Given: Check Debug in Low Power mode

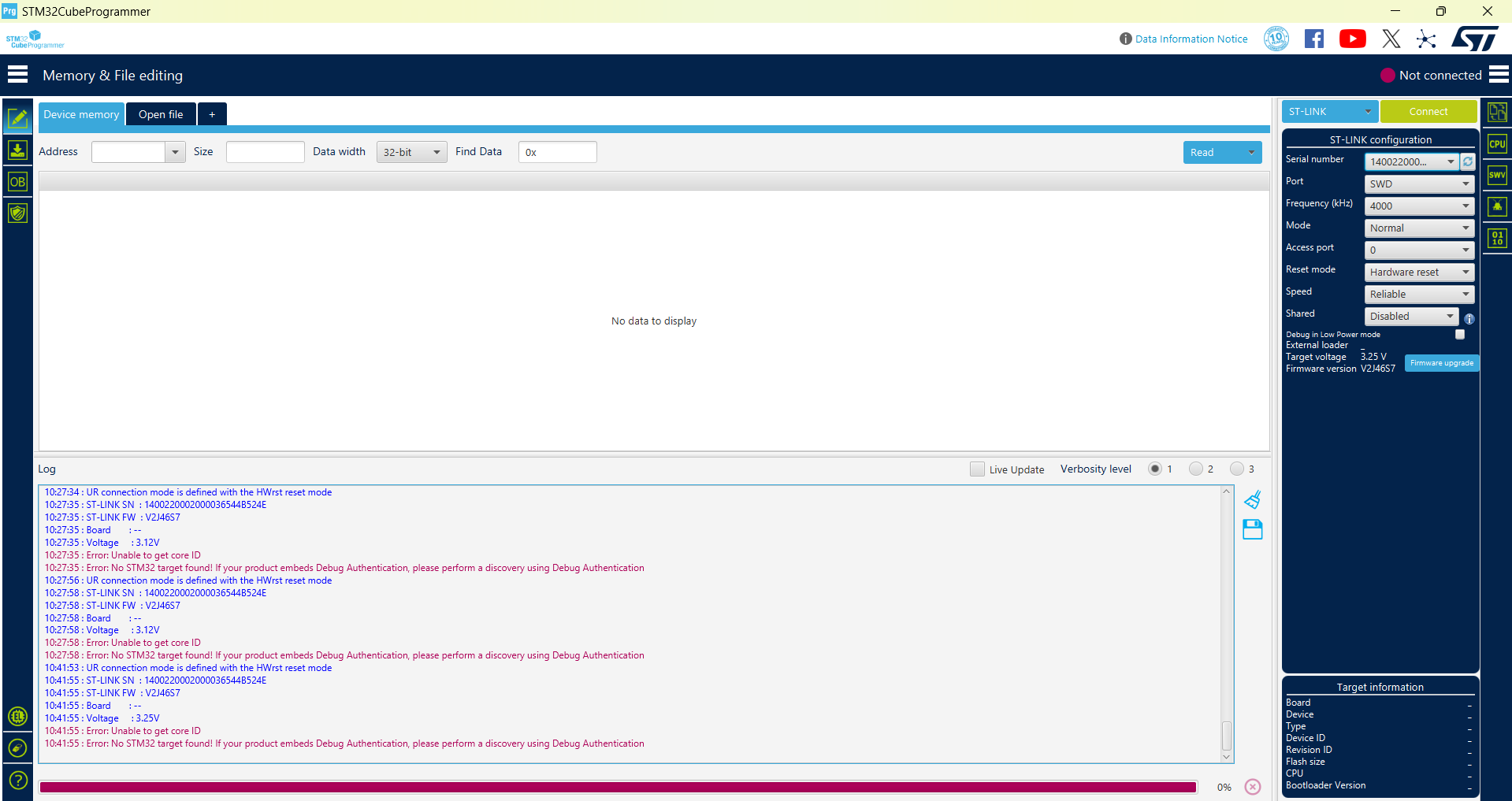Looking at the screenshot, I should (1459, 334).
